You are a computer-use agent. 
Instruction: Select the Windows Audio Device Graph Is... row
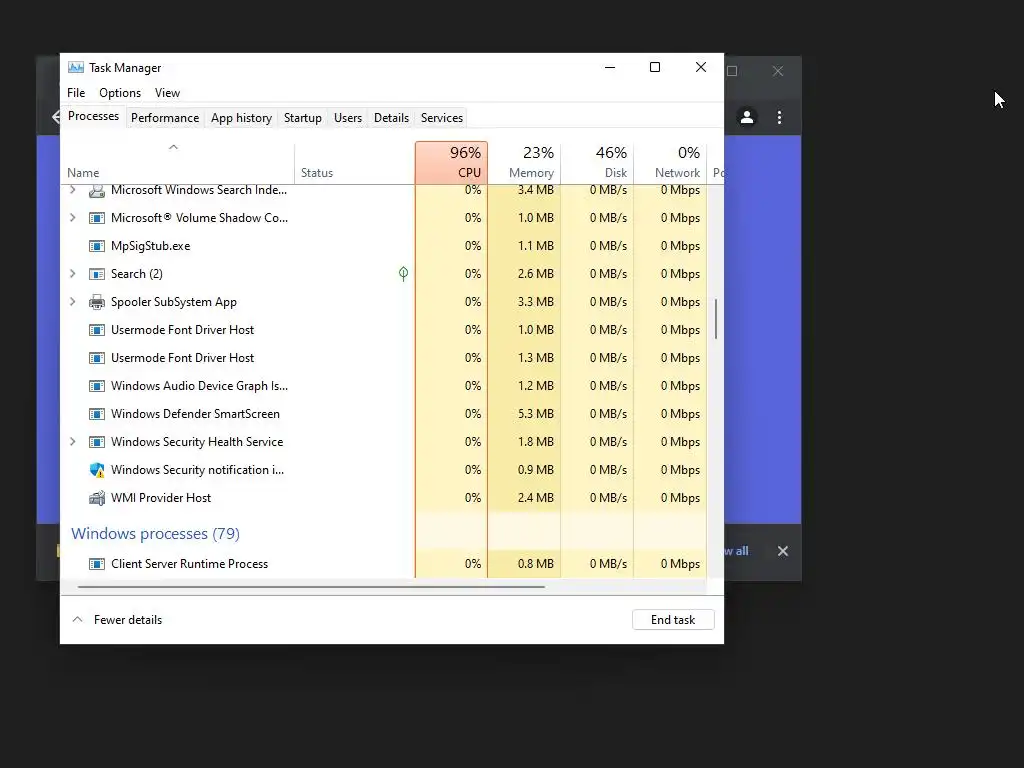tap(384, 386)
